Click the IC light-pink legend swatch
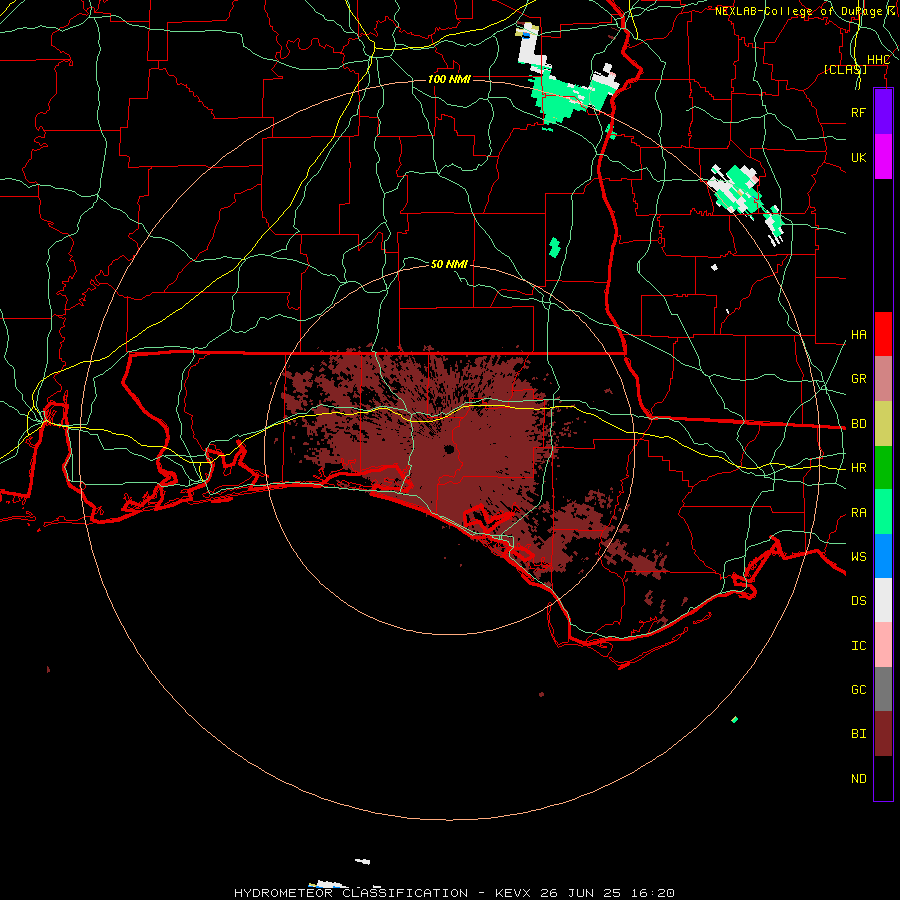The image size is (900, 900). click(x=883, y=645)
